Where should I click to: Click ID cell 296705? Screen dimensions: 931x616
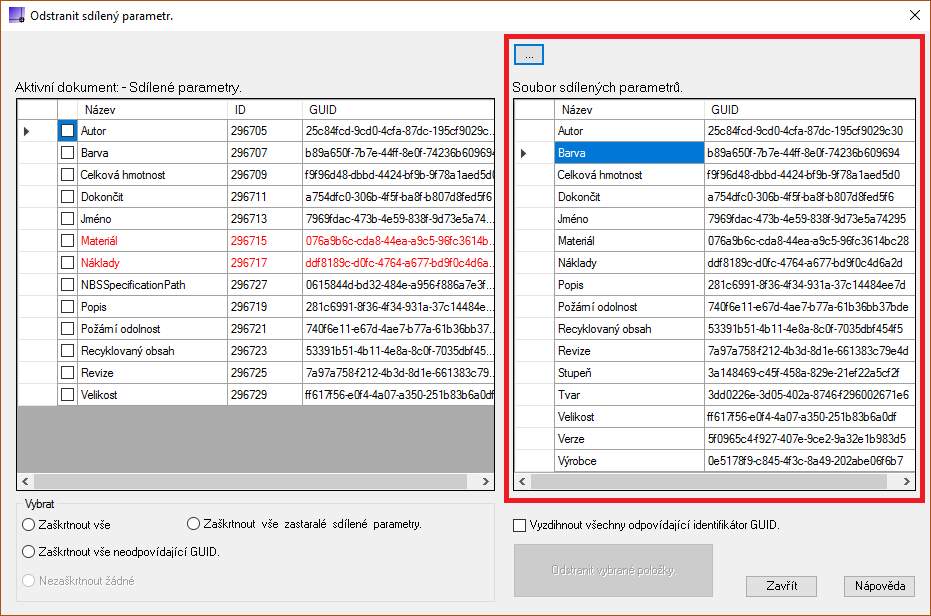pyautogui.click(x=265, y=131)
